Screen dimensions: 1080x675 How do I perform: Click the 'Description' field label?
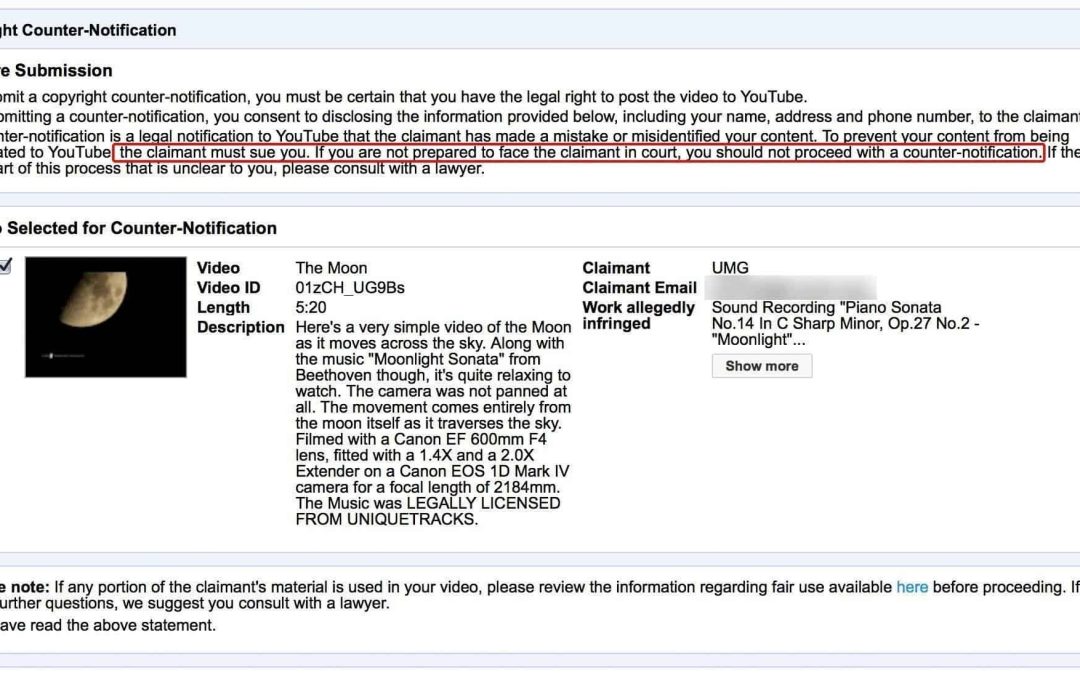click(x=240, y=328)
